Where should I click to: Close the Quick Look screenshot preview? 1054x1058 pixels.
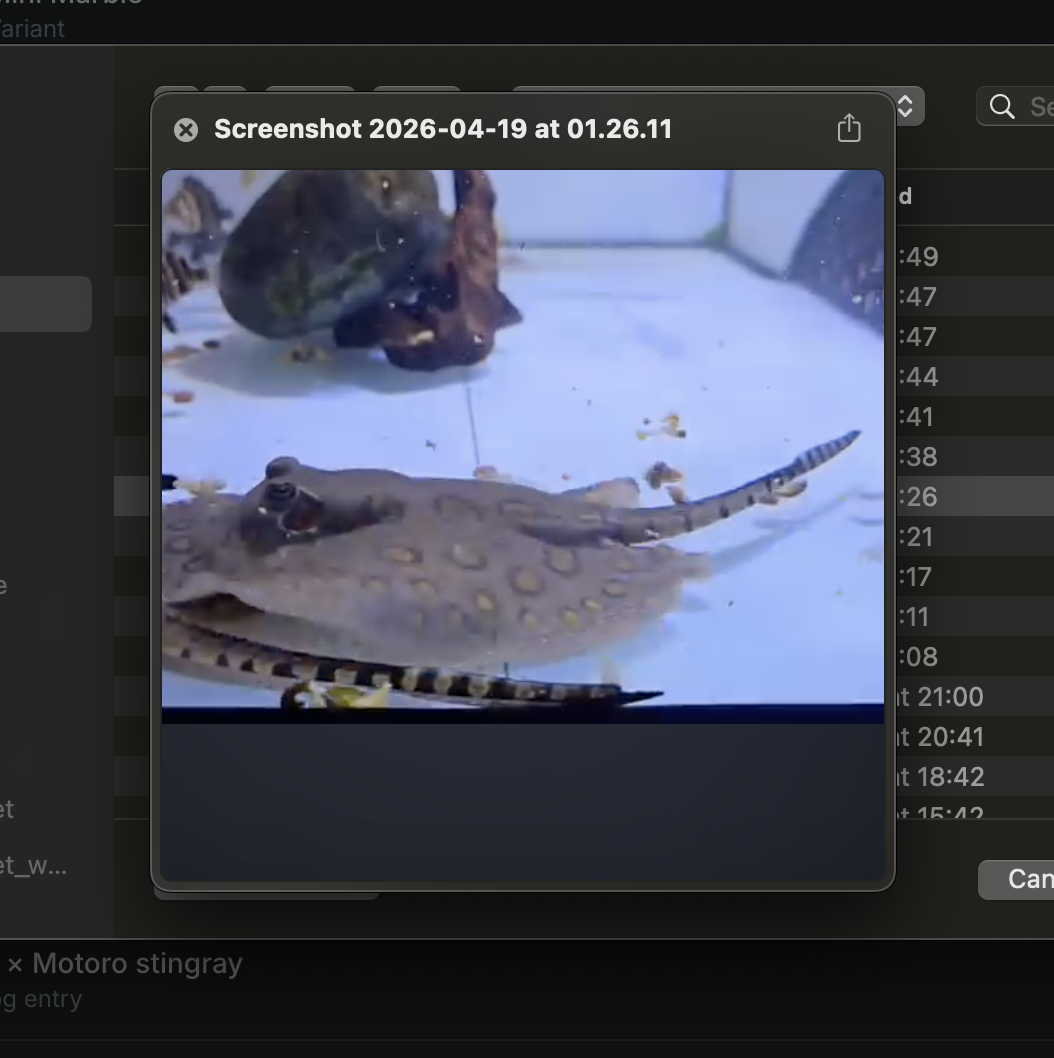(x=186, y=130)
